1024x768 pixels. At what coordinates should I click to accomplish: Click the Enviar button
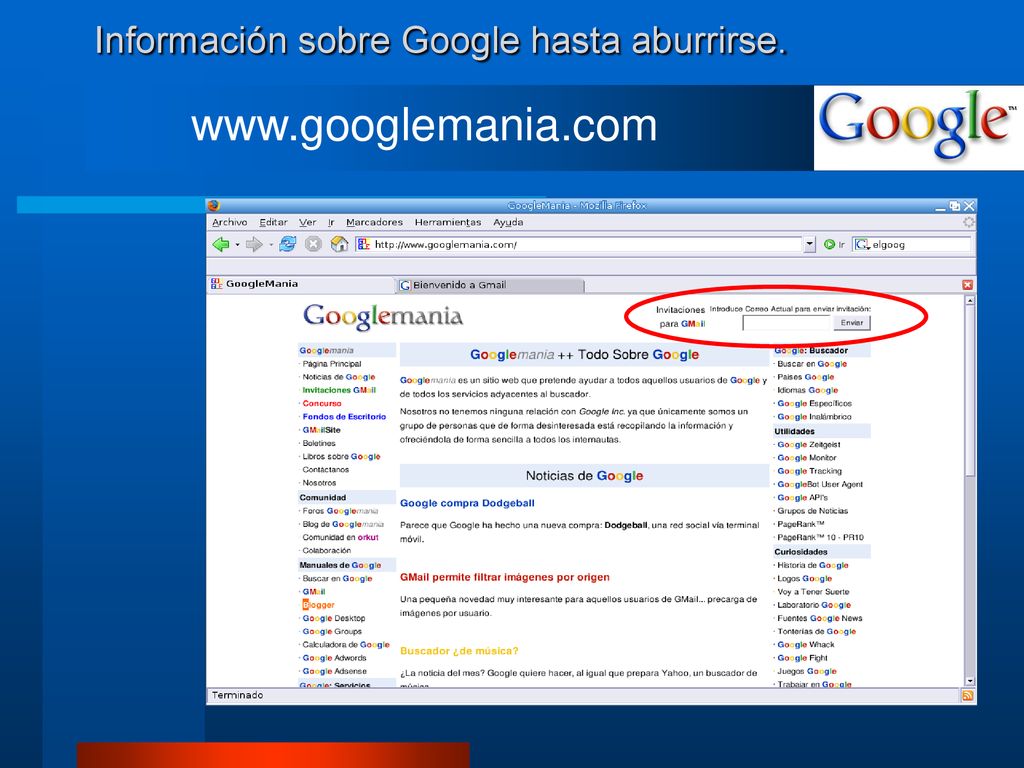[x=852, y=323]
